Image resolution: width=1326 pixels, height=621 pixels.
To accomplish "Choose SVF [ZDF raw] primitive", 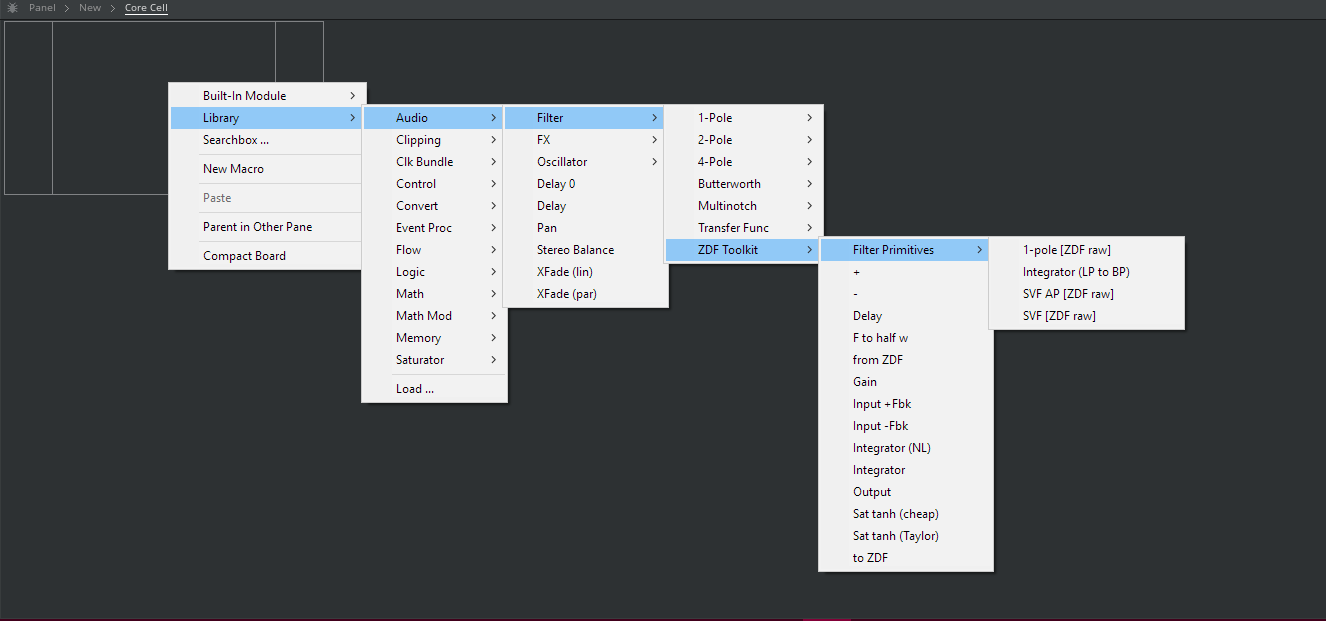I will click(1086, 316).
